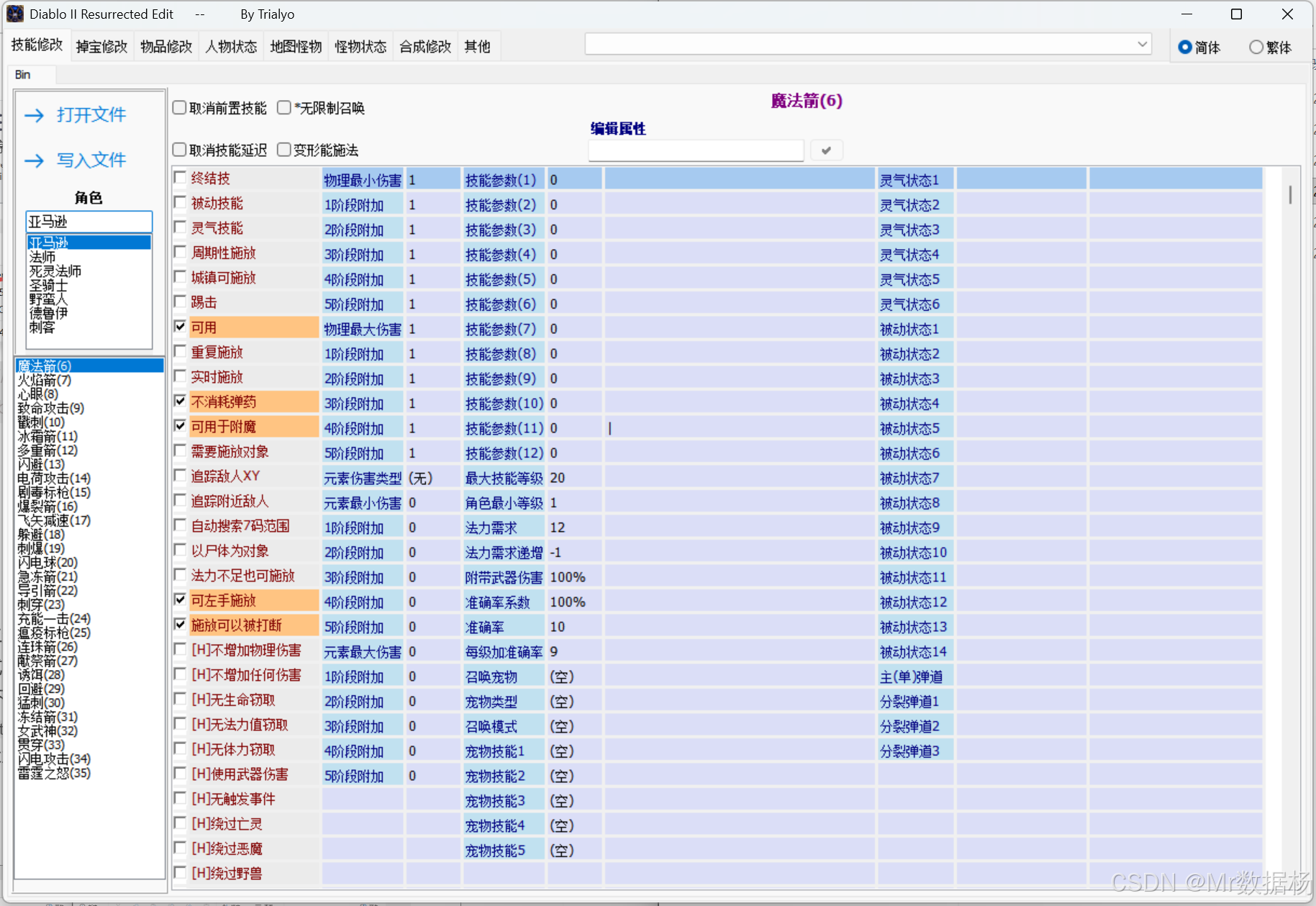Click the 写入文件 link
Image resolution: width=1316 pixels, height=906 pixels.
click(91, 160)
